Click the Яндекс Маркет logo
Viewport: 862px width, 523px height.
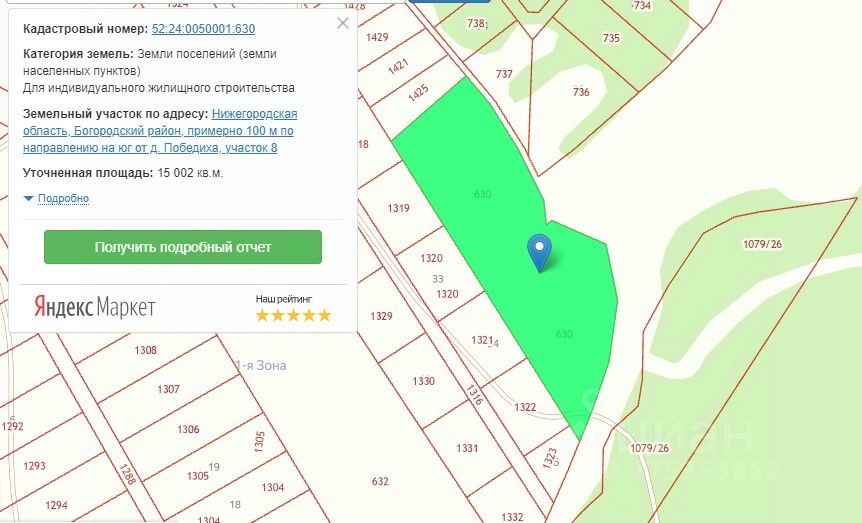[x=95, y=307]
